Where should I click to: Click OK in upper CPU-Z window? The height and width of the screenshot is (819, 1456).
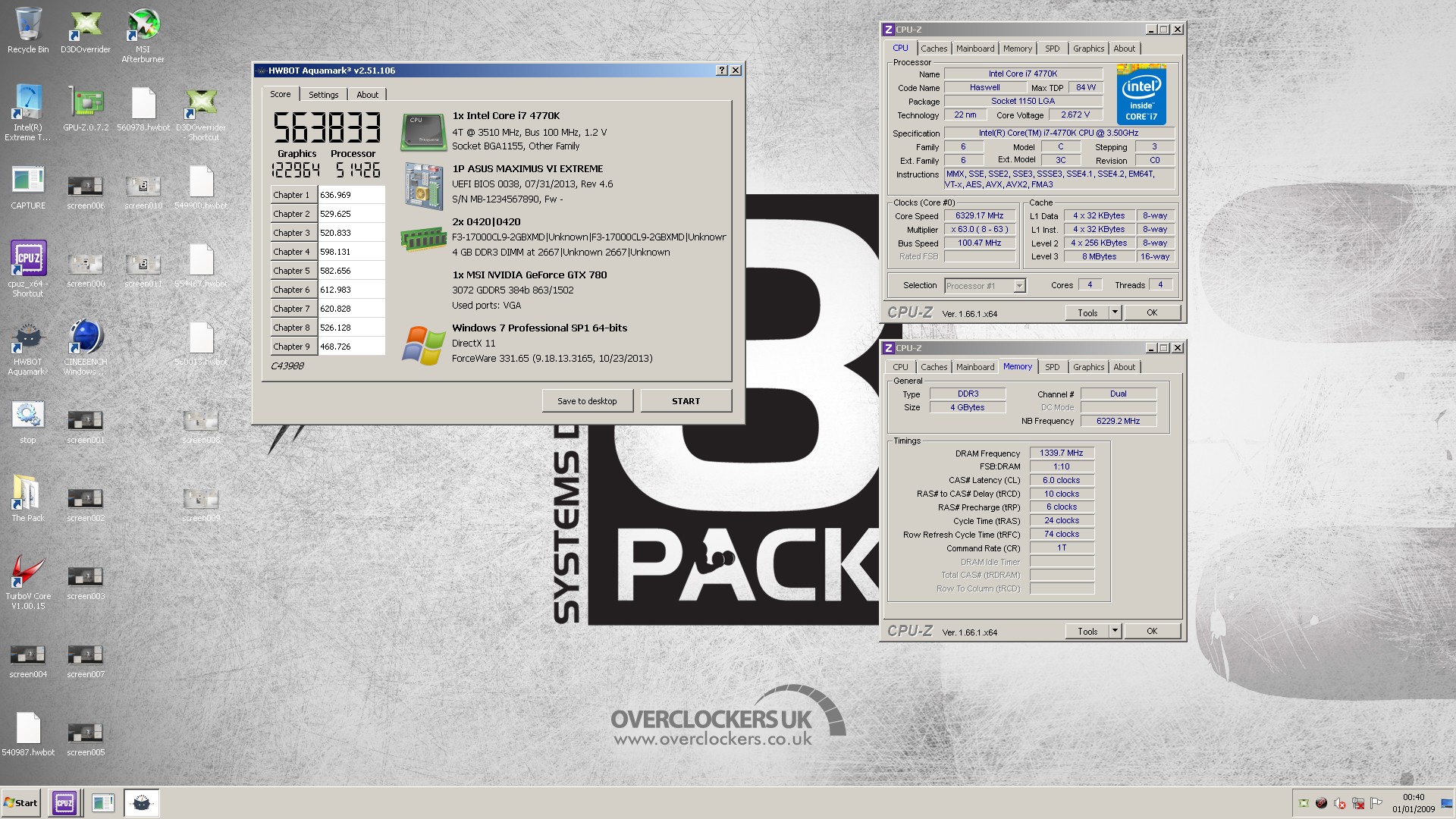click(x=1152, y=312)
